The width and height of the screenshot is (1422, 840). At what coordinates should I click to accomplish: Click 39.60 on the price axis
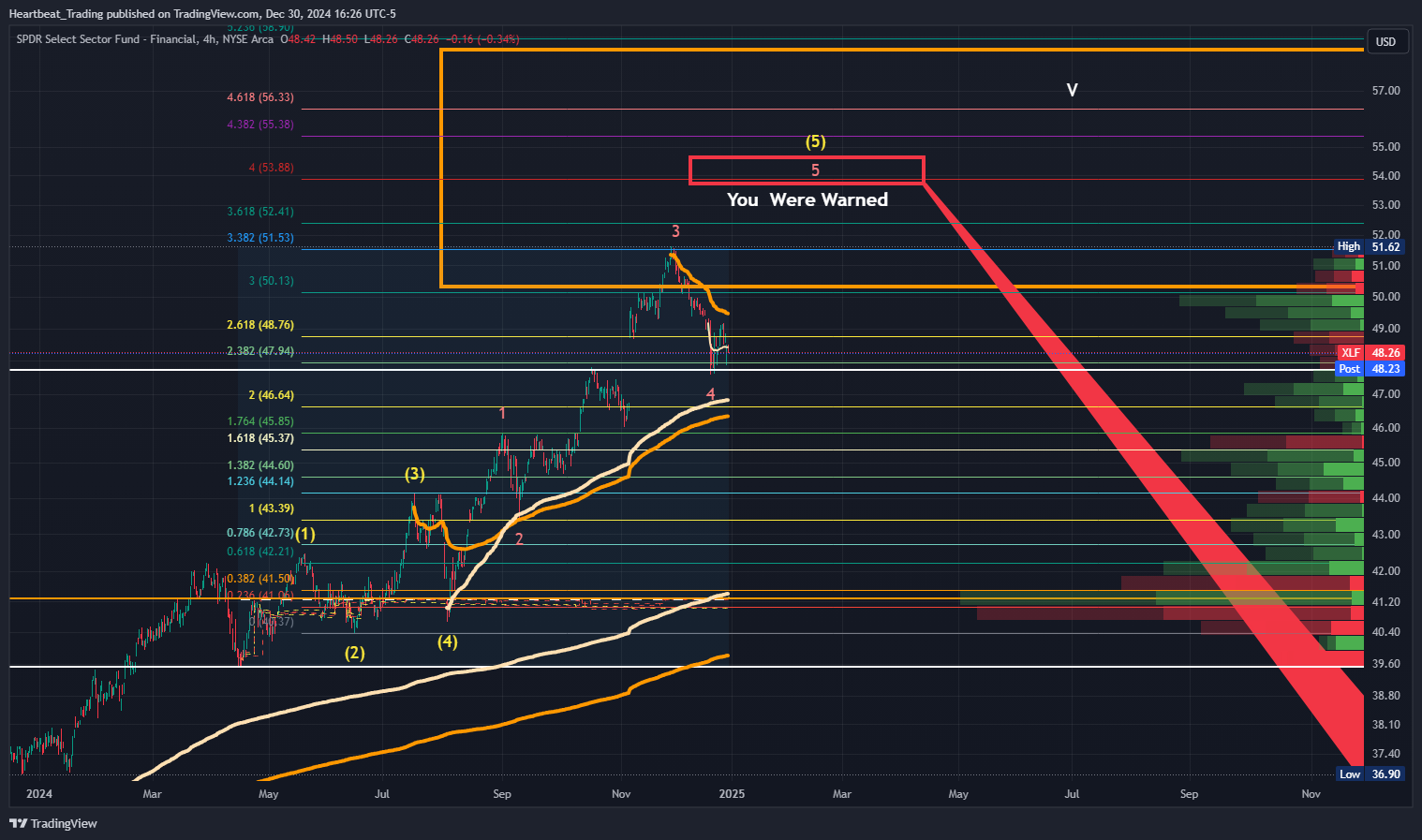pos(1385,664)
